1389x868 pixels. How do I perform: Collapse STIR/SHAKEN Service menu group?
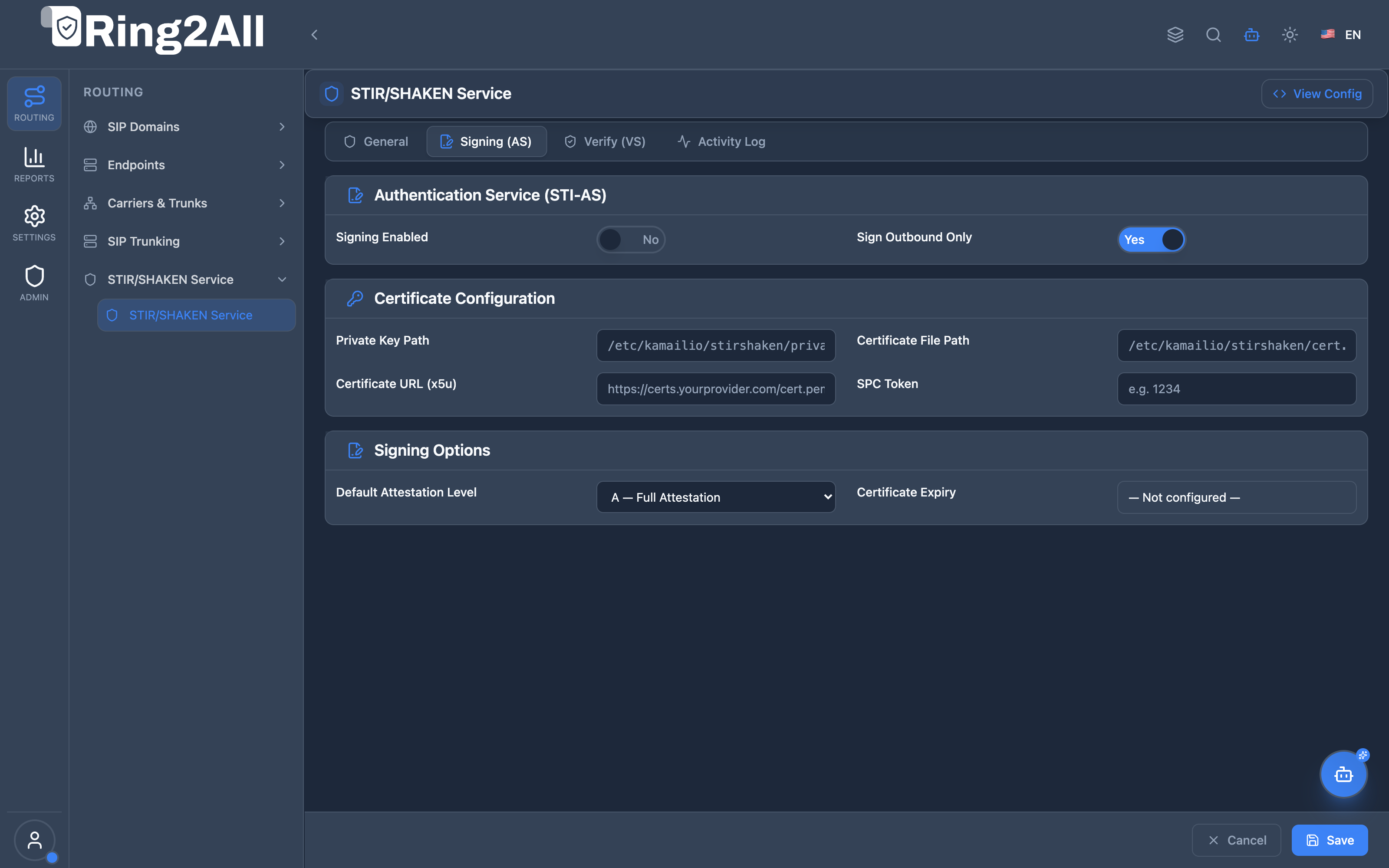click(x=185, y=279)
